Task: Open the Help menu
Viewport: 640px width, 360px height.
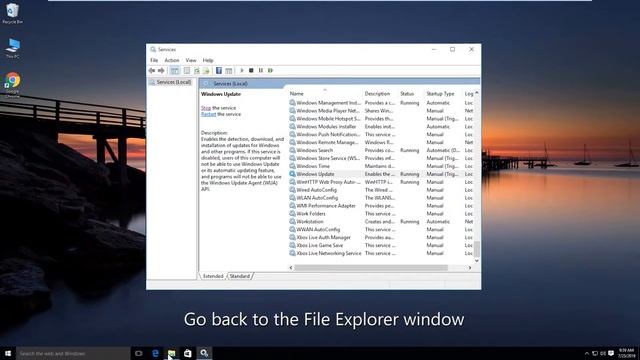Action: click(x=208, y=60)
